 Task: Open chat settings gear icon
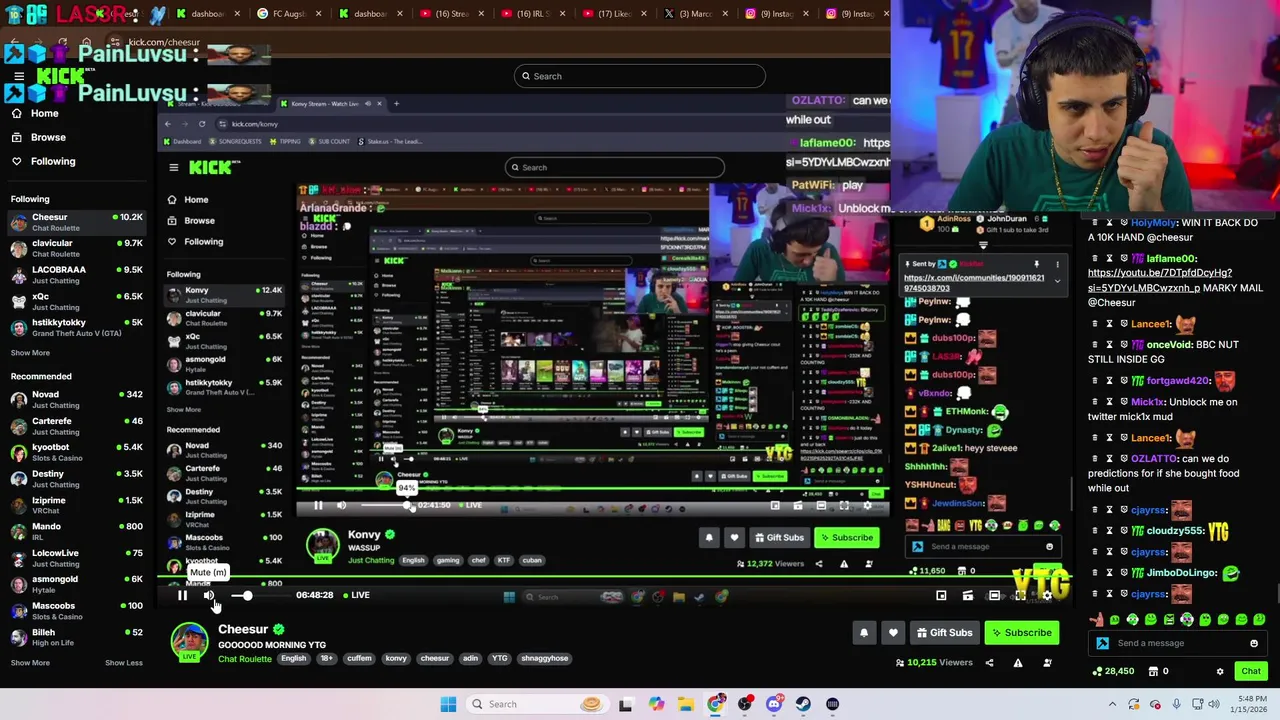1220,672
